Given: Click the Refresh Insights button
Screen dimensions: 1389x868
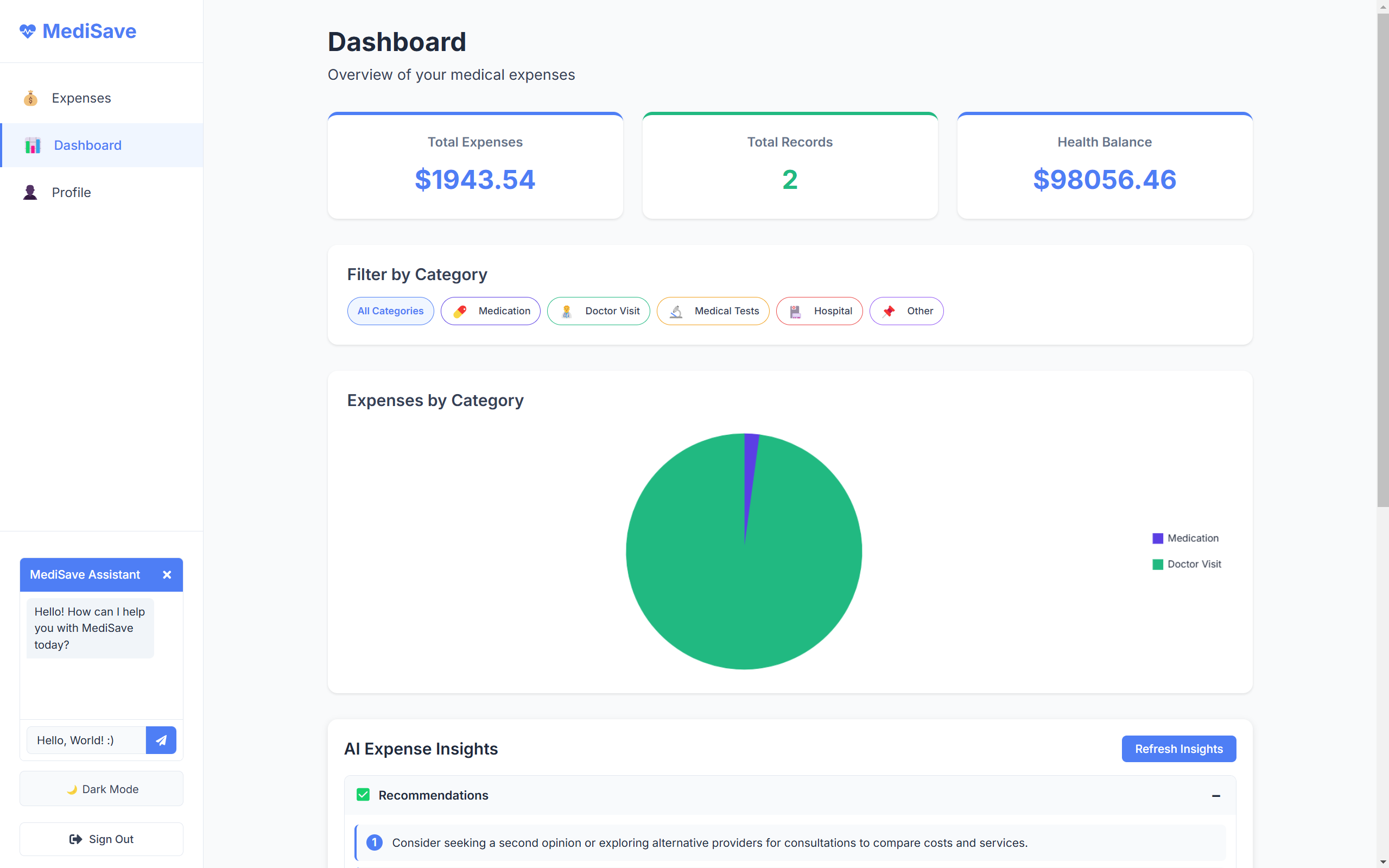Looking at the screenshot, I should coord(1178,749).
